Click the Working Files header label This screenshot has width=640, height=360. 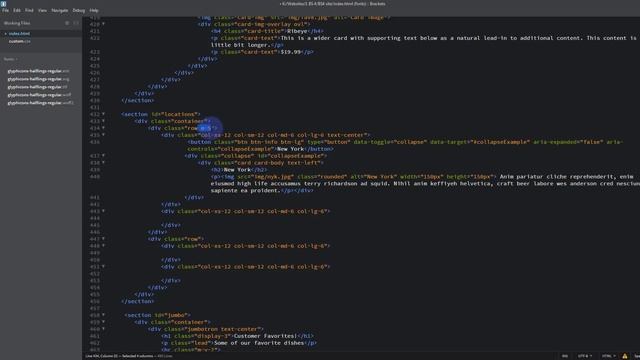17,23
